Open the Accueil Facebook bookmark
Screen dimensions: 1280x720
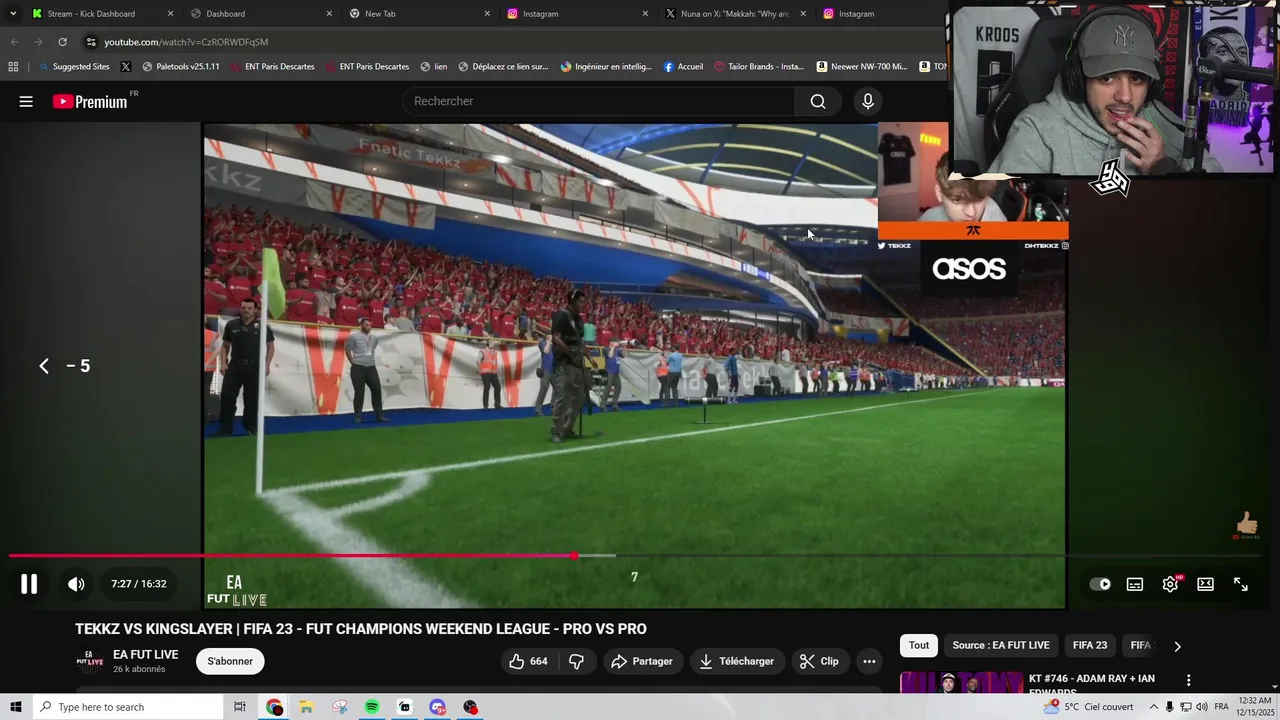[x=683, y=67]
